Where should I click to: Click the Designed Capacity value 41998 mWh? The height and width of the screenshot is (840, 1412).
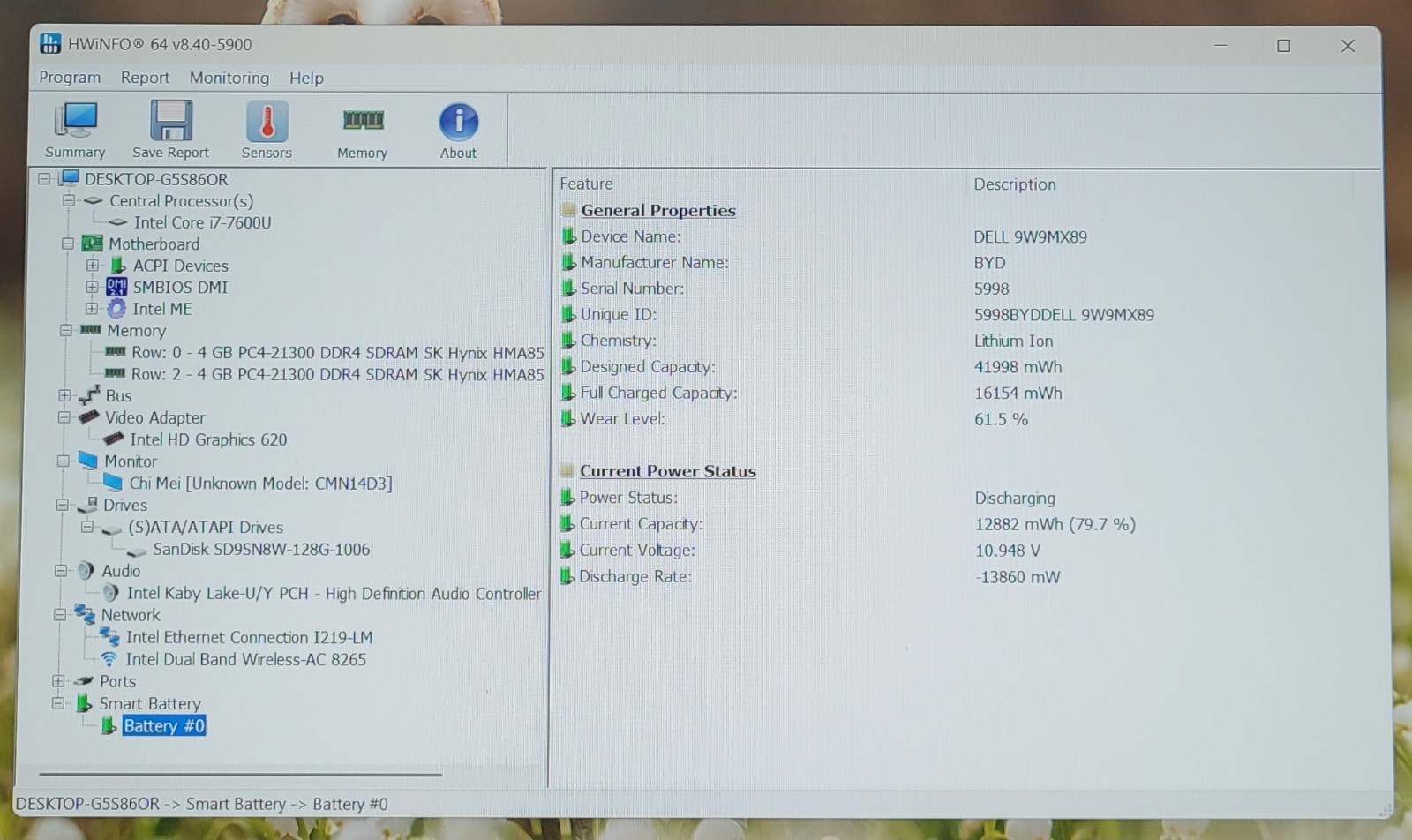coord(1018,366)
